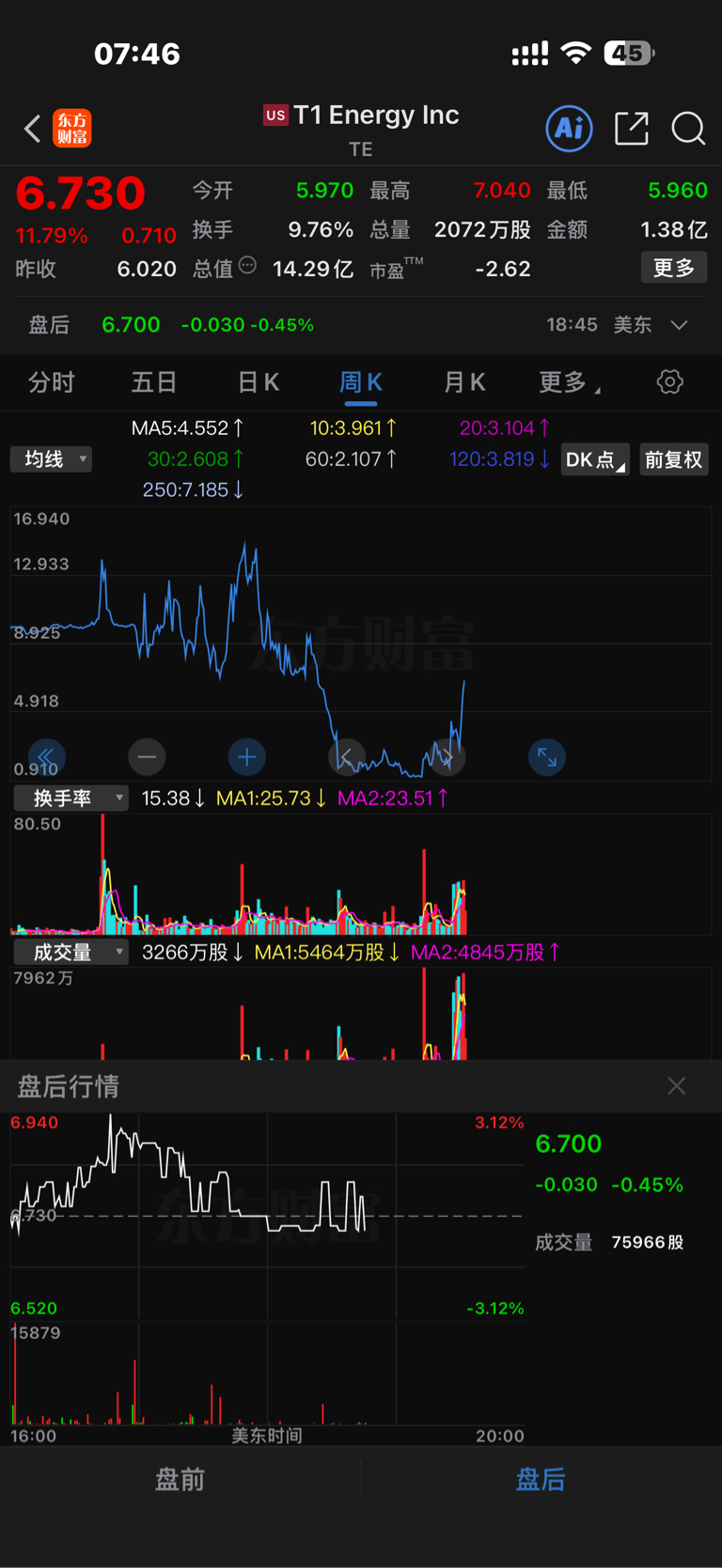Tap the weekly price line chart
The height and width of the screenshot is (1568, 722).
click(x=361, y=644)
